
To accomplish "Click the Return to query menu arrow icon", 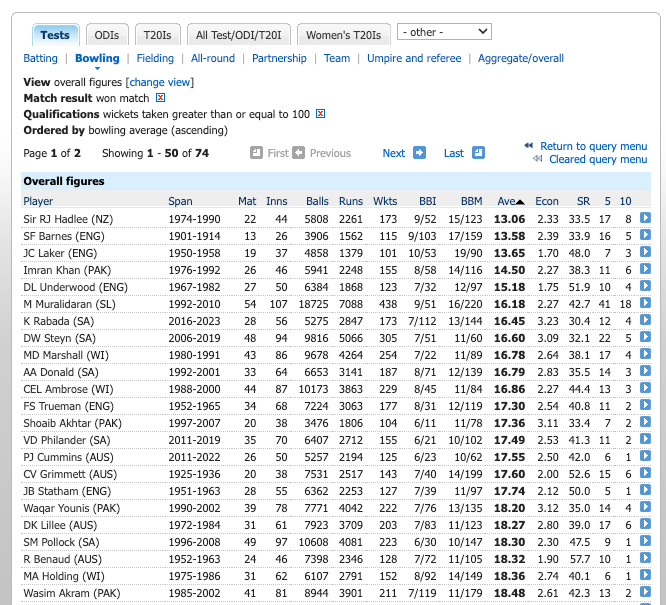I will (530, 146).
